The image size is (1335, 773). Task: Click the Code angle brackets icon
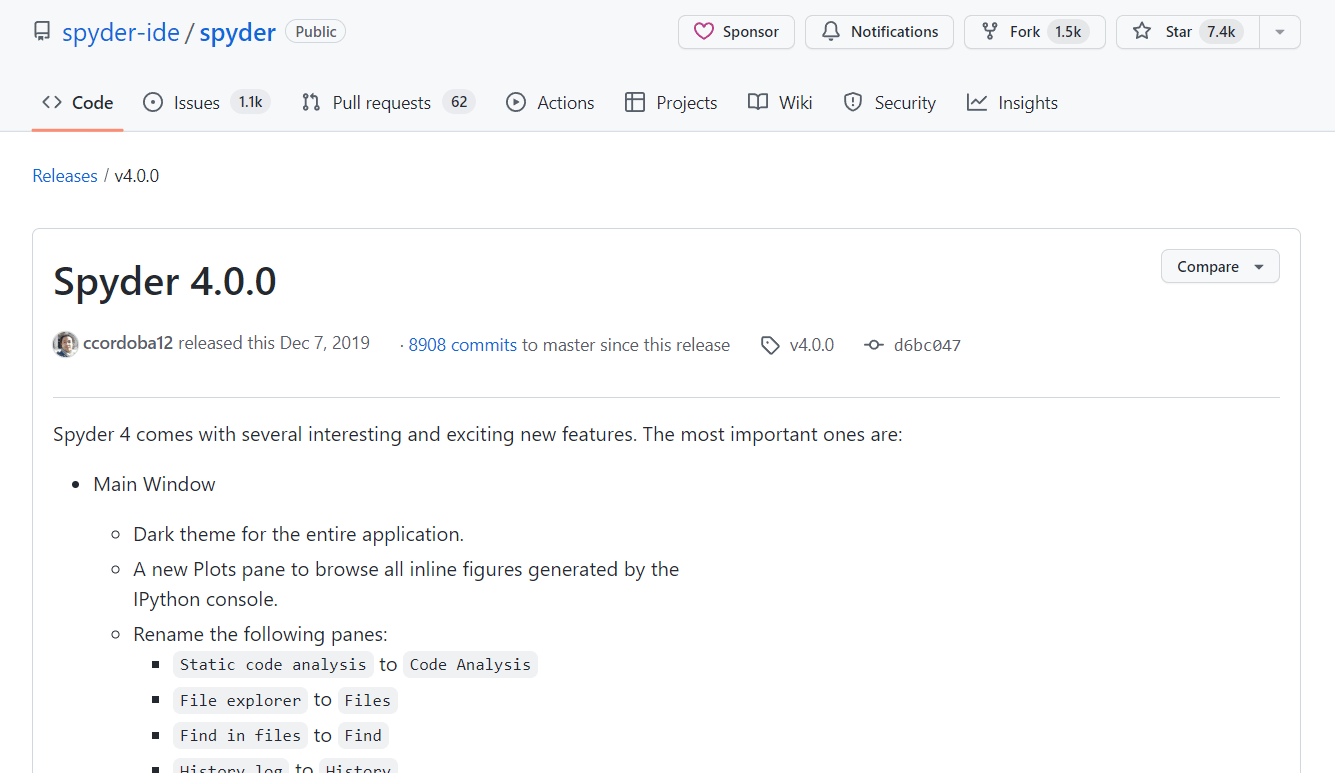point(52,102)
